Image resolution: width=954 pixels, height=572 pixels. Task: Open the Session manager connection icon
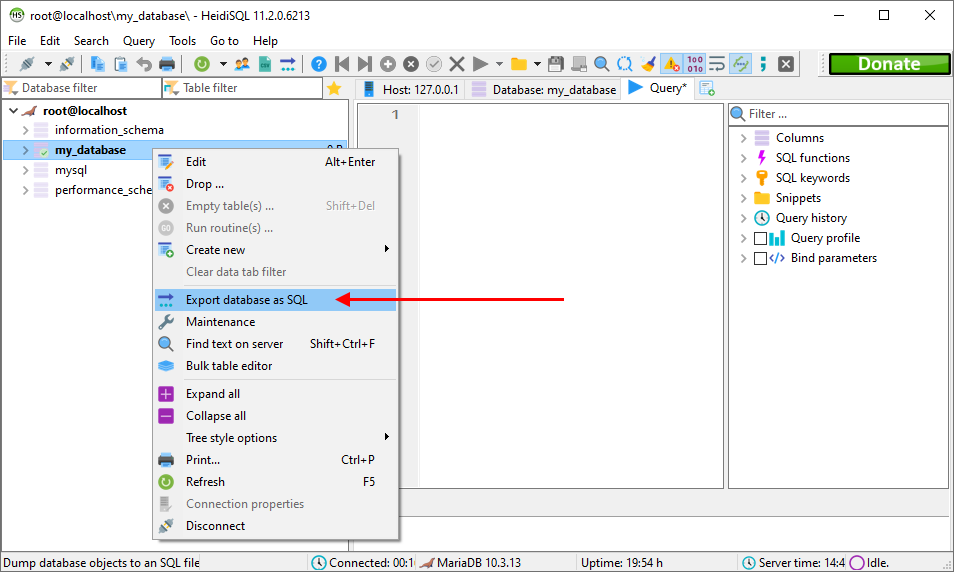(26, 64)
